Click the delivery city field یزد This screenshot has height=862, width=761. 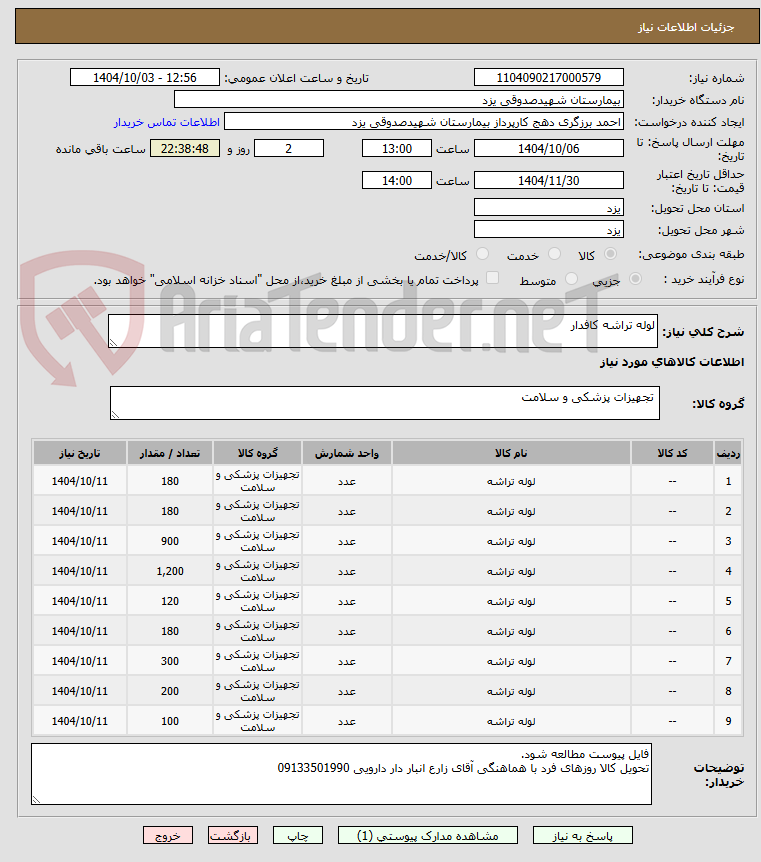click(x=549, y=229)
